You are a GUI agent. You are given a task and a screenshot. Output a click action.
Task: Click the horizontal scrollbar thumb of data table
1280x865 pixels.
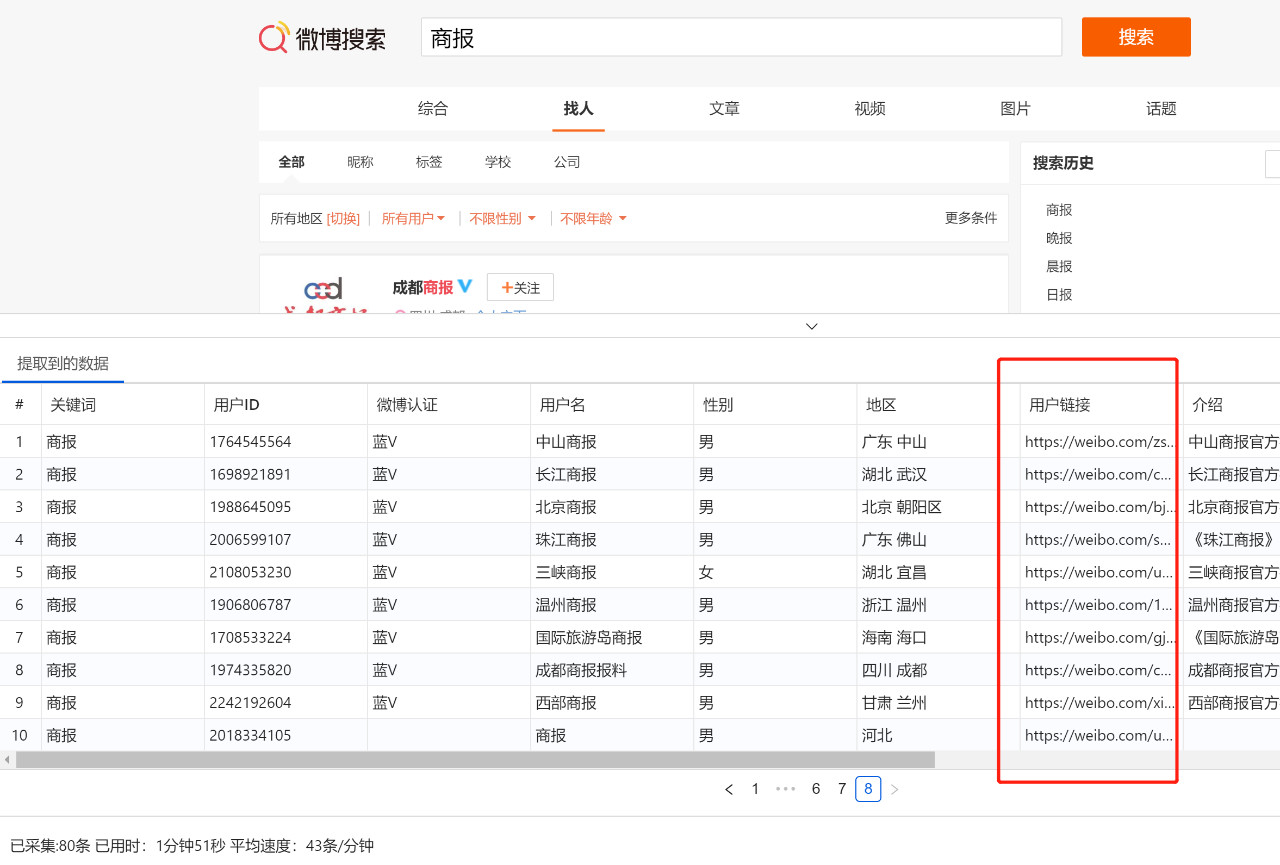tap(475, 760)
